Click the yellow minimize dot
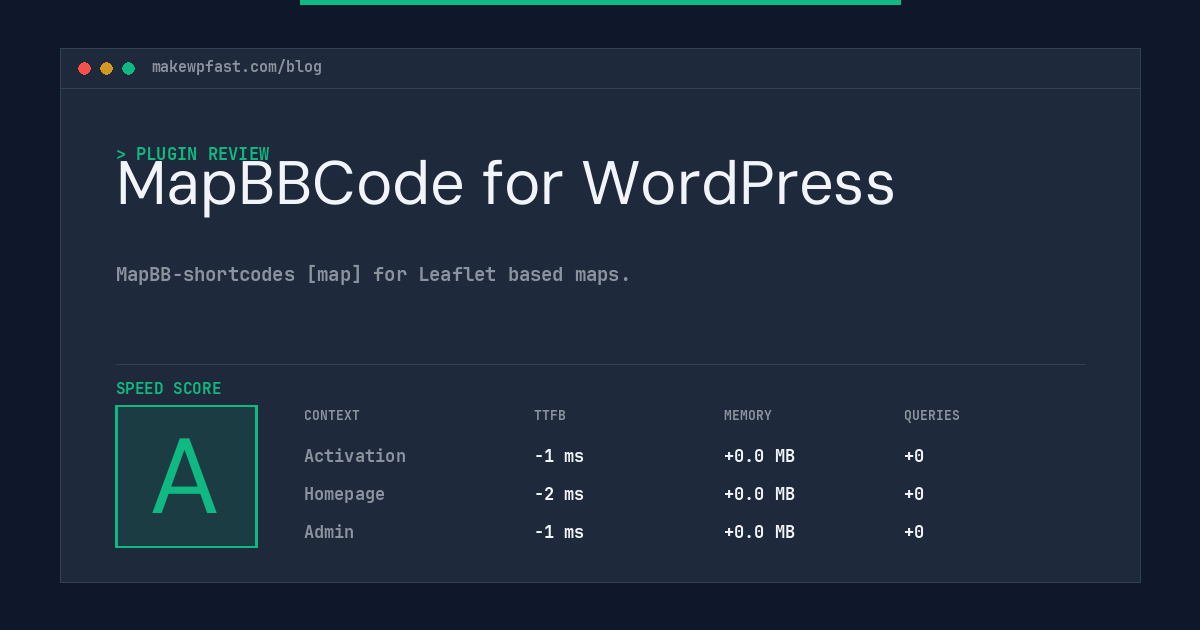The width and height of the screenshot is (1200, 630). click(x=106, y=68)
